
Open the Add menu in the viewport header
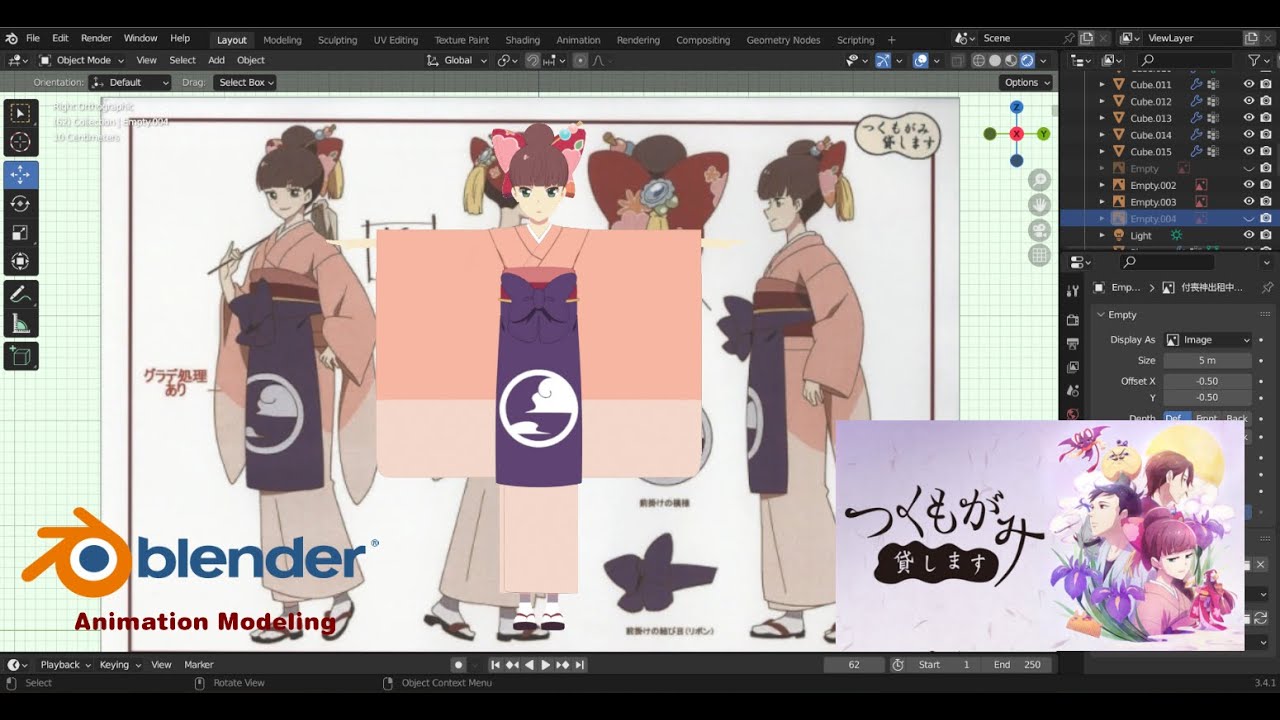click(x=216, y=60)
